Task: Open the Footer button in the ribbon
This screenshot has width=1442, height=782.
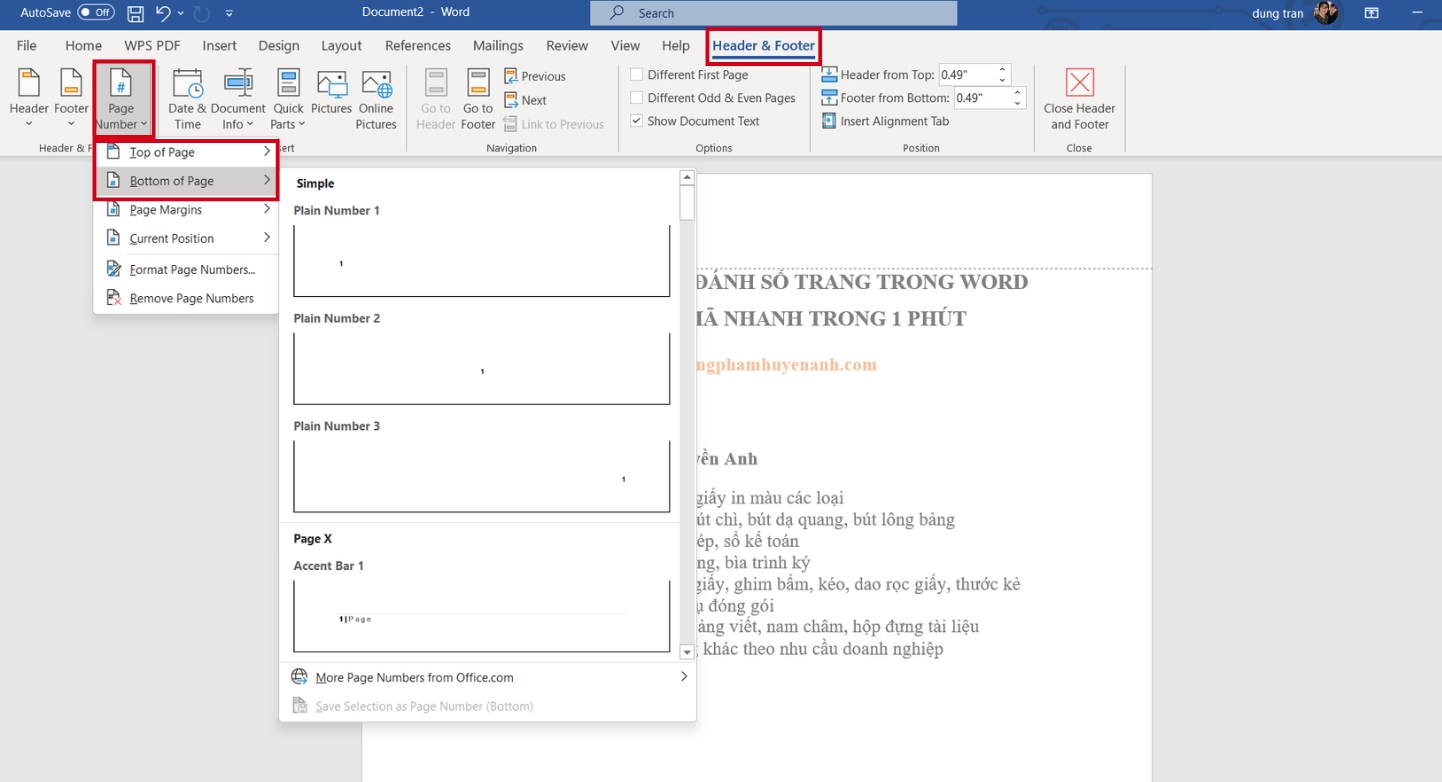Action: coord(71,98)
